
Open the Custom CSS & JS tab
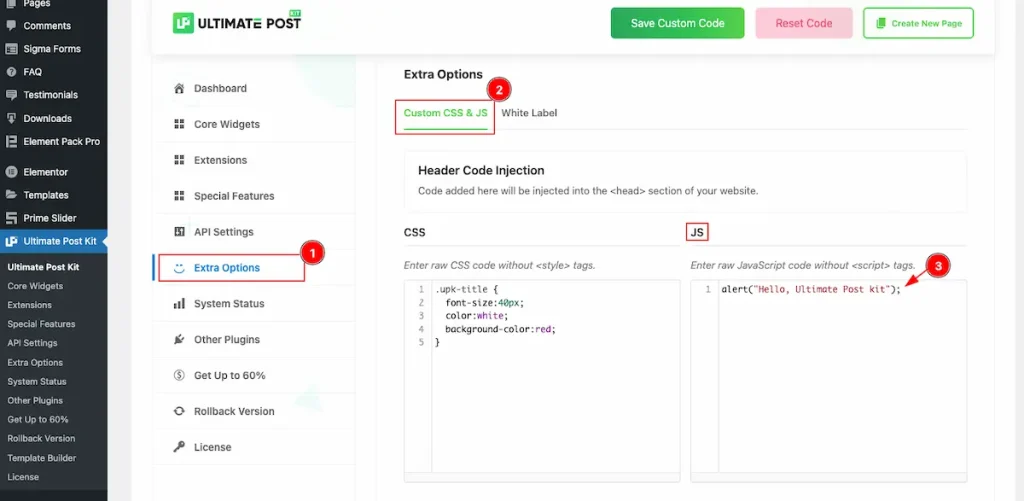coord(445,113)
